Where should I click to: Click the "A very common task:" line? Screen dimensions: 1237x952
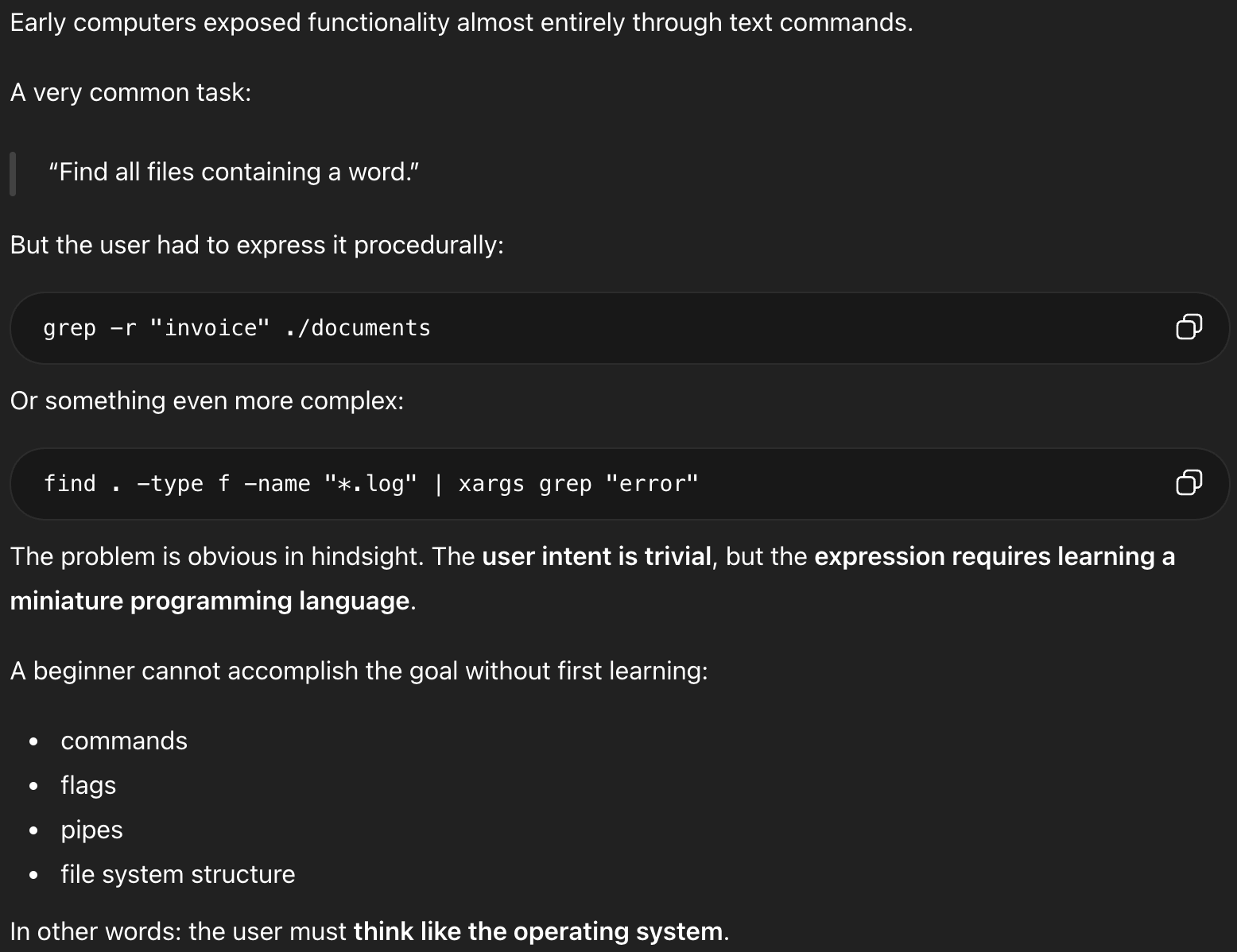coord(130,92)
